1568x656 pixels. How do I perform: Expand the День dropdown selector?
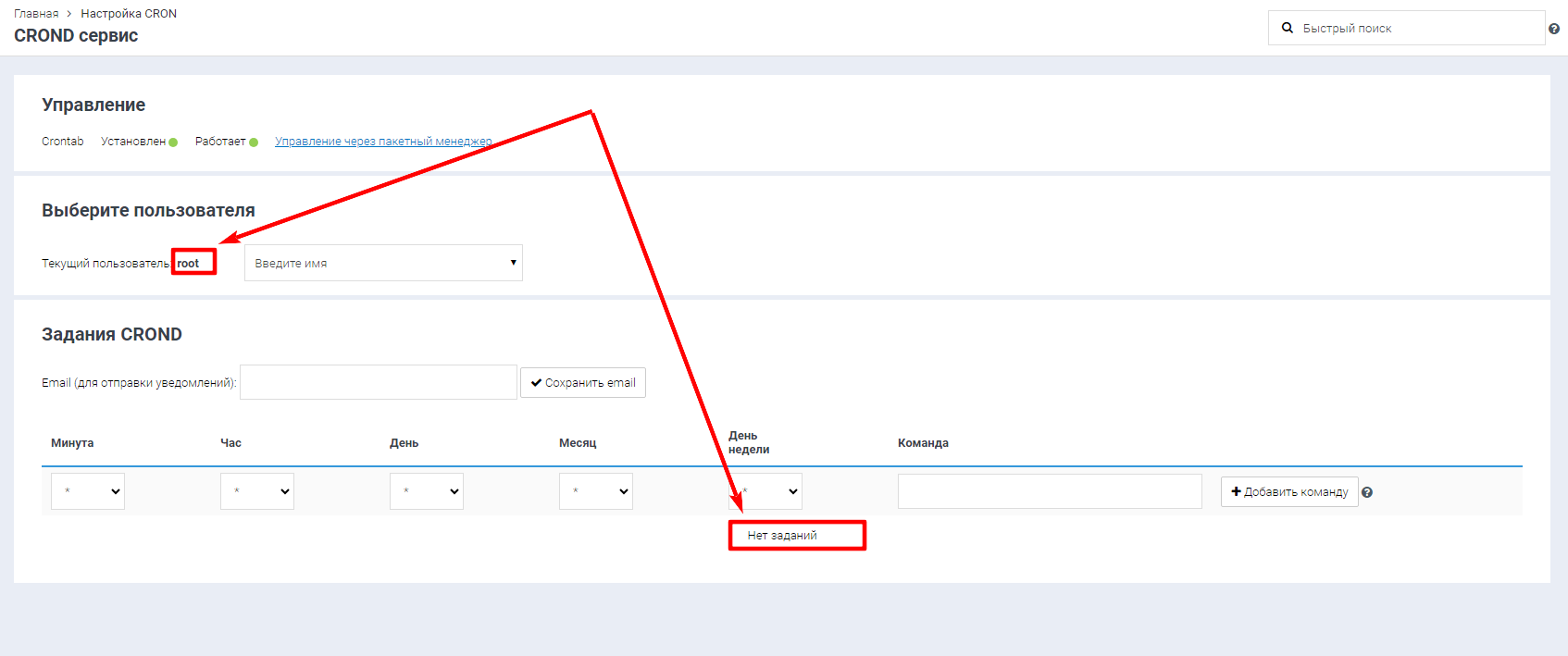427,491
